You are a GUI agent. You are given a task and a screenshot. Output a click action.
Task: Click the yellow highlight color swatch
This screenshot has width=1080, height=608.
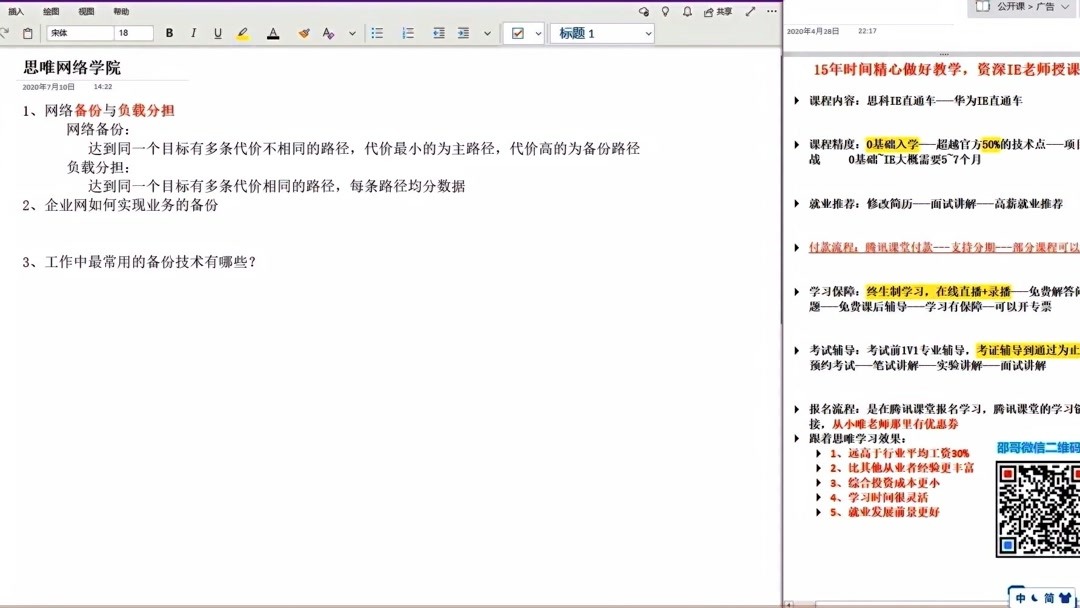(x=244, y=33)
